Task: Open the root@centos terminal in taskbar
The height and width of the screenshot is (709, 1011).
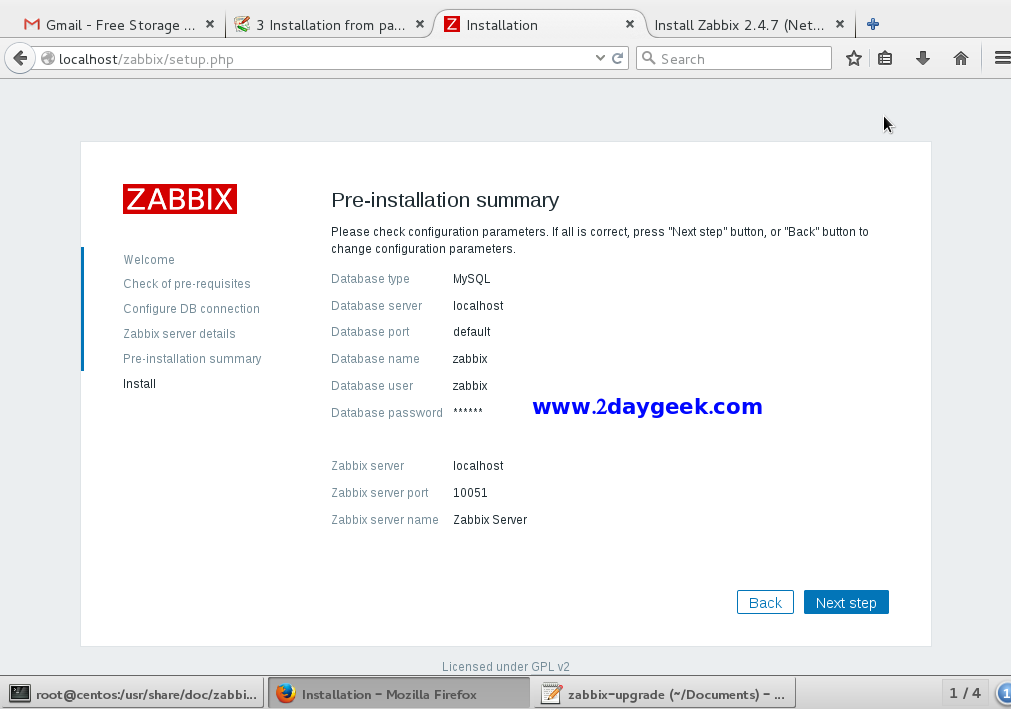Action: 132,694
